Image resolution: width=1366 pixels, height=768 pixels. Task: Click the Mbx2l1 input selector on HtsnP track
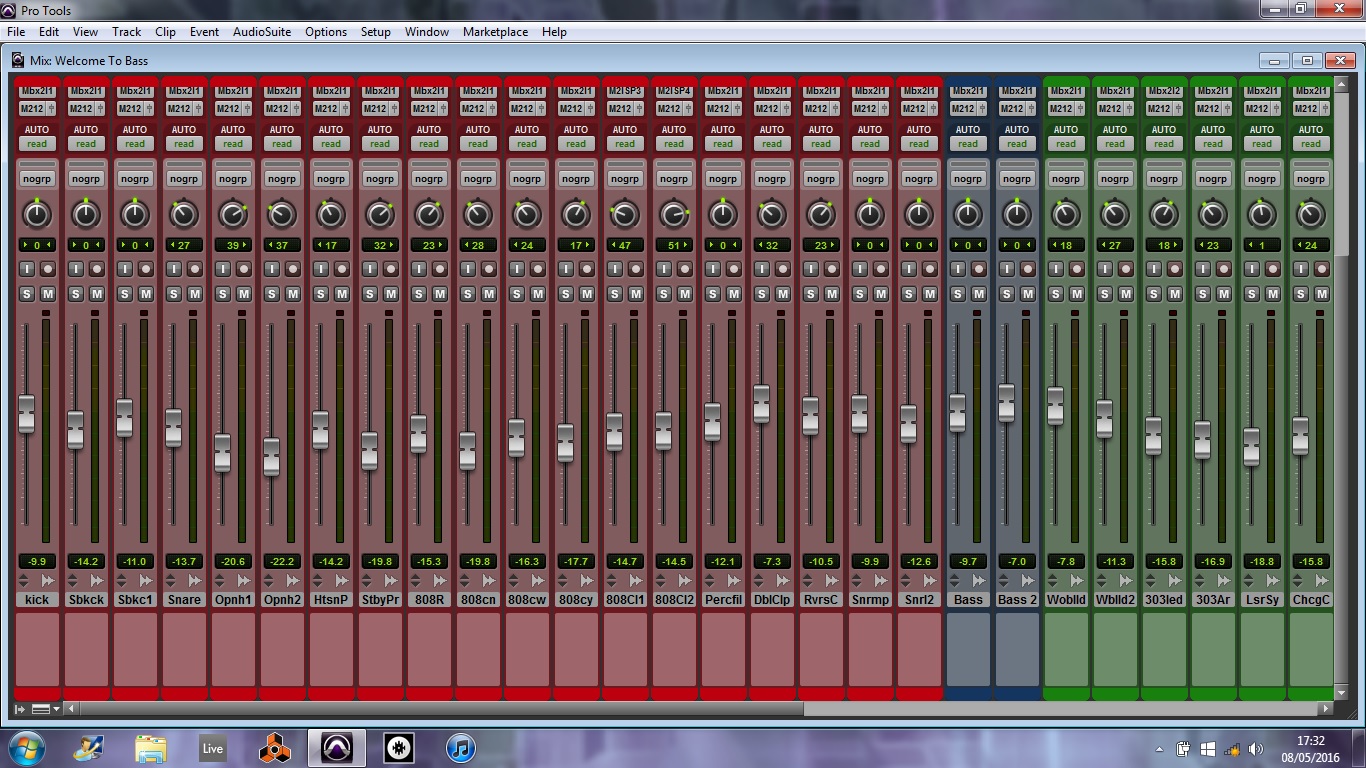click(331, 91)
